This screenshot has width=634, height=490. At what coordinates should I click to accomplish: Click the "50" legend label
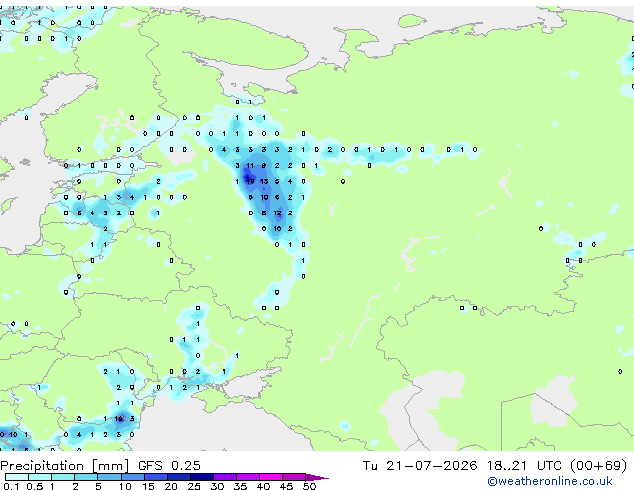[x=309, y=486]
